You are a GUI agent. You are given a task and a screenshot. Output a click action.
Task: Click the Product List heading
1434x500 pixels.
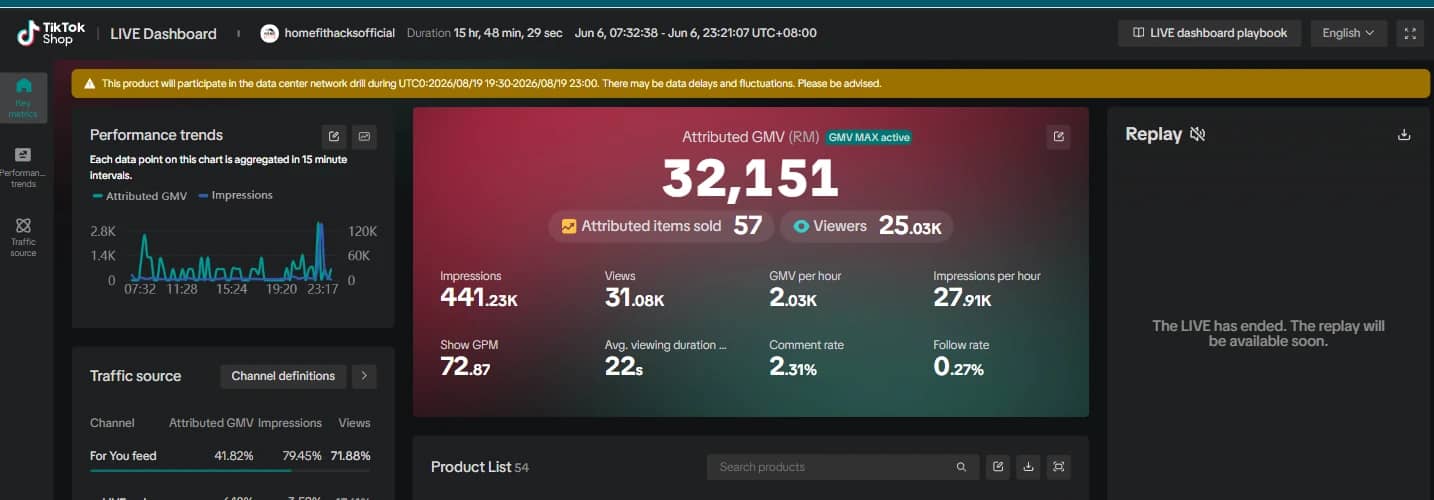click(470, 467)
